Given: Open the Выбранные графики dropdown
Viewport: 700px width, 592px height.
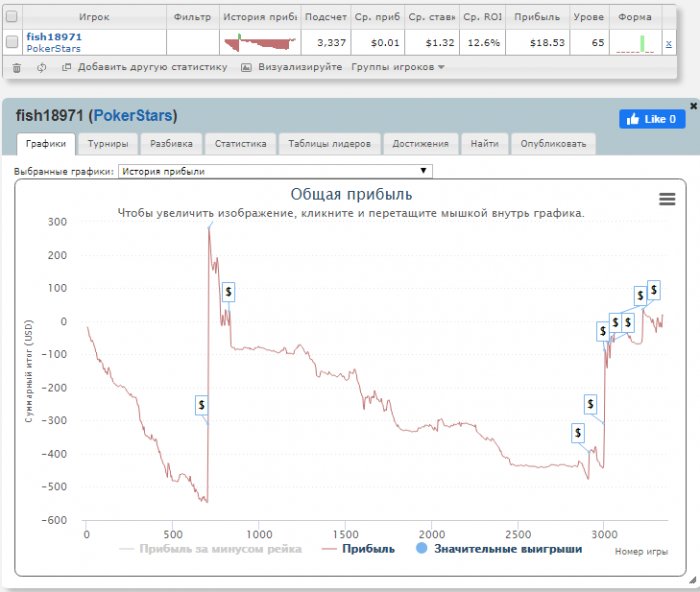Looking at the screenshot, I should point(275,171).
